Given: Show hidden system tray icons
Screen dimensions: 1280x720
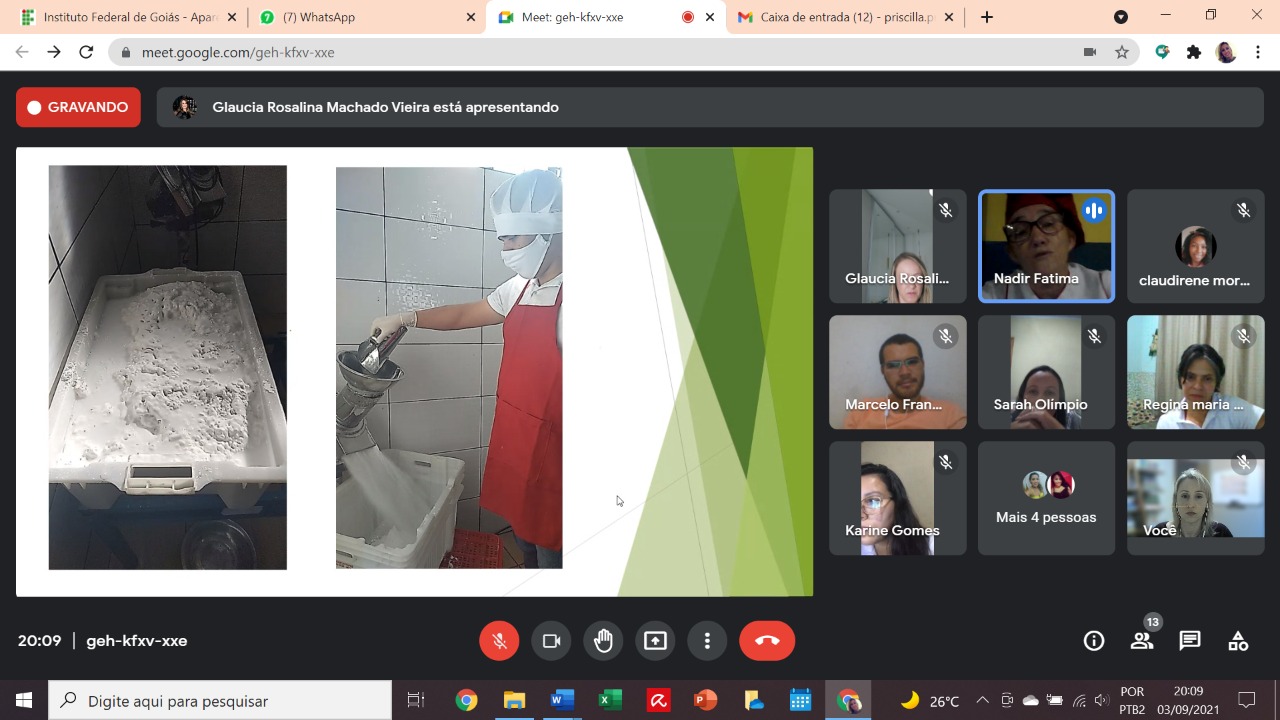Looking at the screenshot, I should pyautogui.click(x=982, y=701).
